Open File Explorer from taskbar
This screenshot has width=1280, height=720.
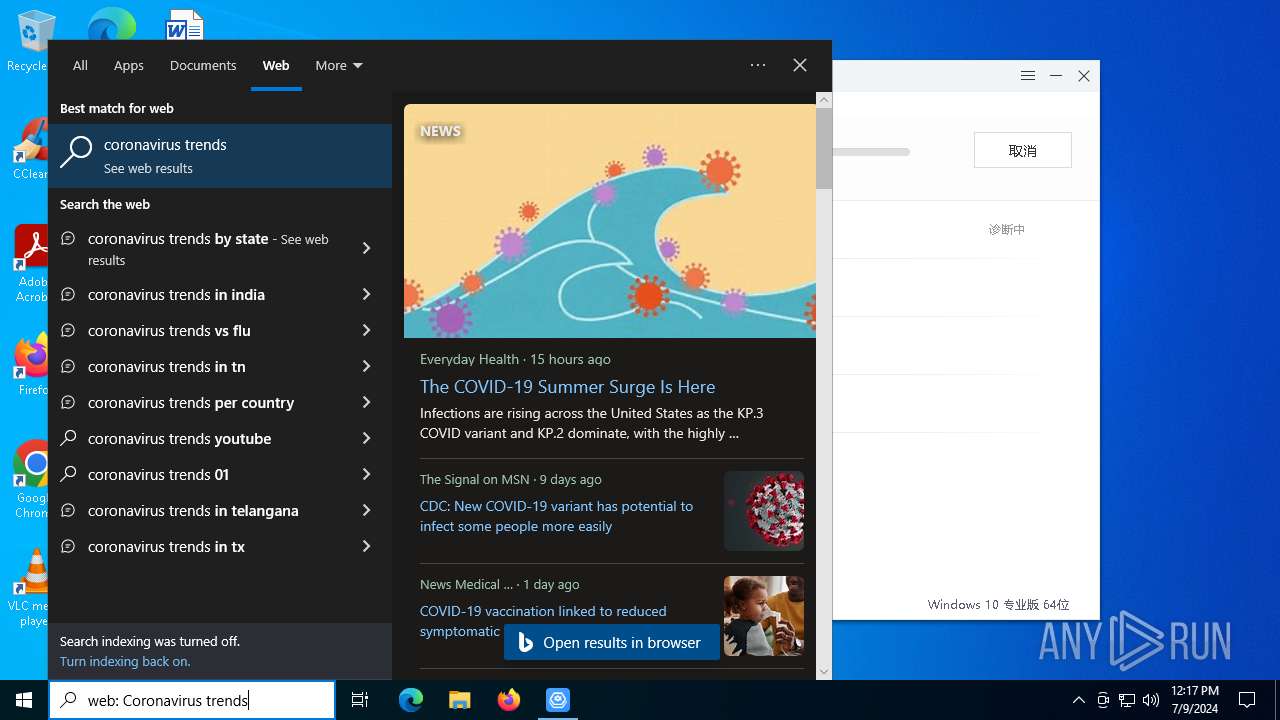tap(460, 700)
